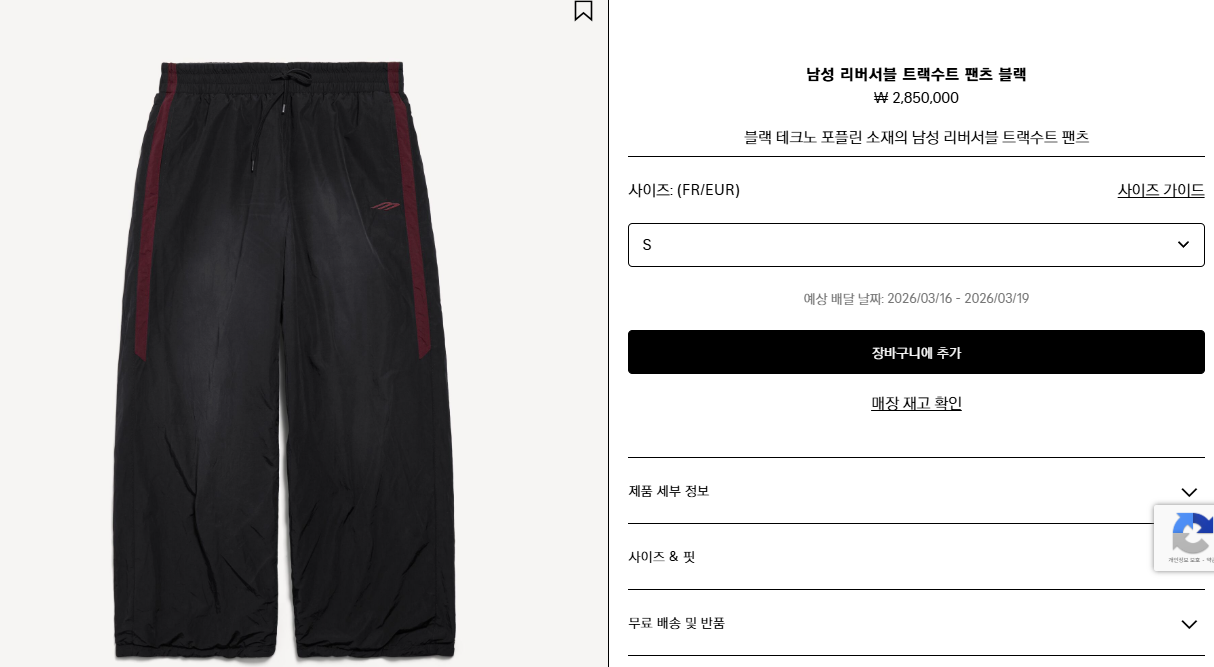Save product with the bookmark icon
This screenshot has width=1214, height=667.
point(583,10)
